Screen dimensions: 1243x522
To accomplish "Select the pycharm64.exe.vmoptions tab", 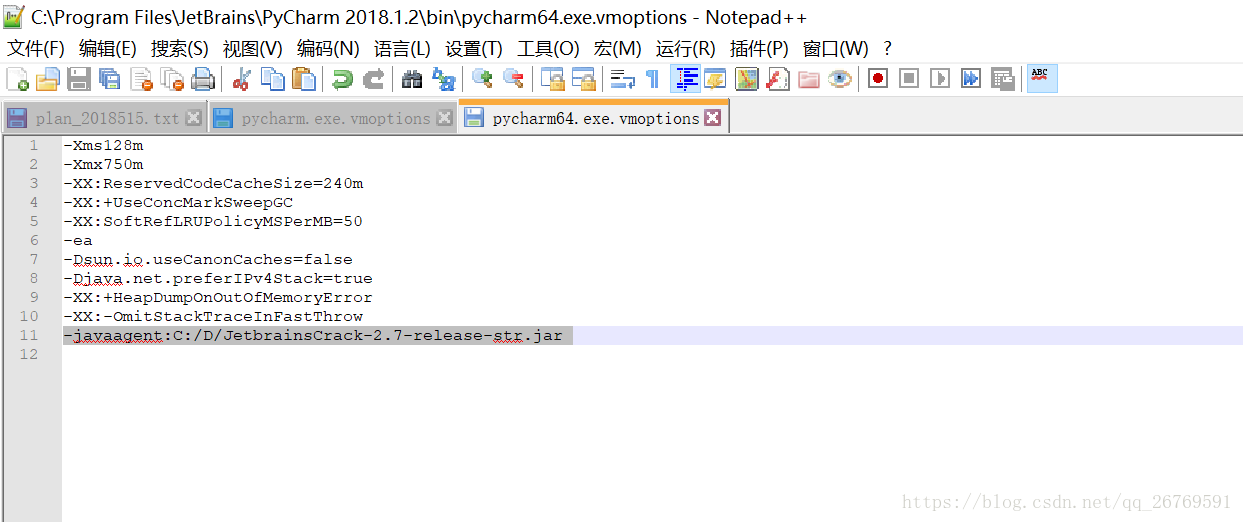I will point(594,117).
